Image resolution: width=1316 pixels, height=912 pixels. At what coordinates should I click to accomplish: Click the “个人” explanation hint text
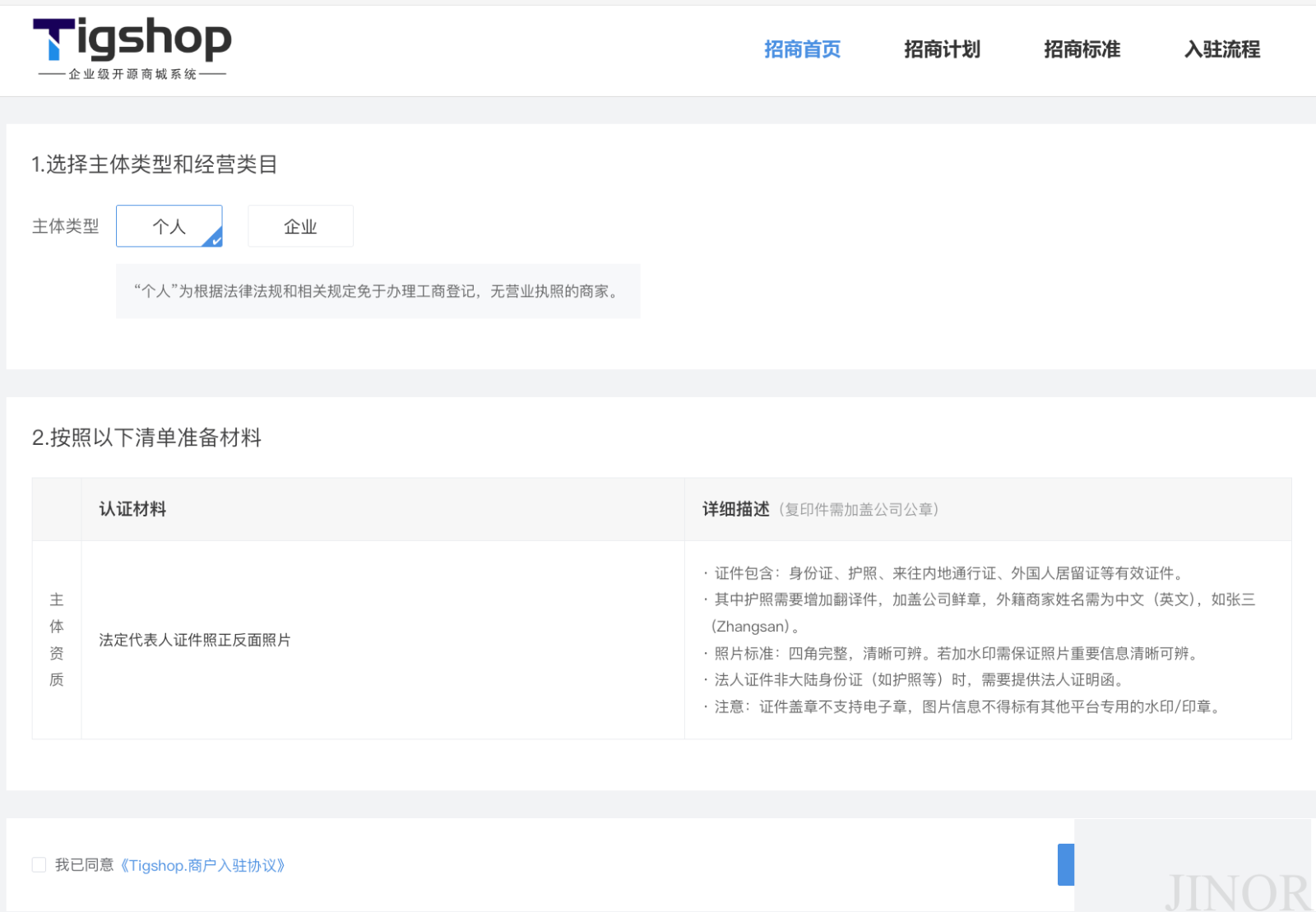378,291
